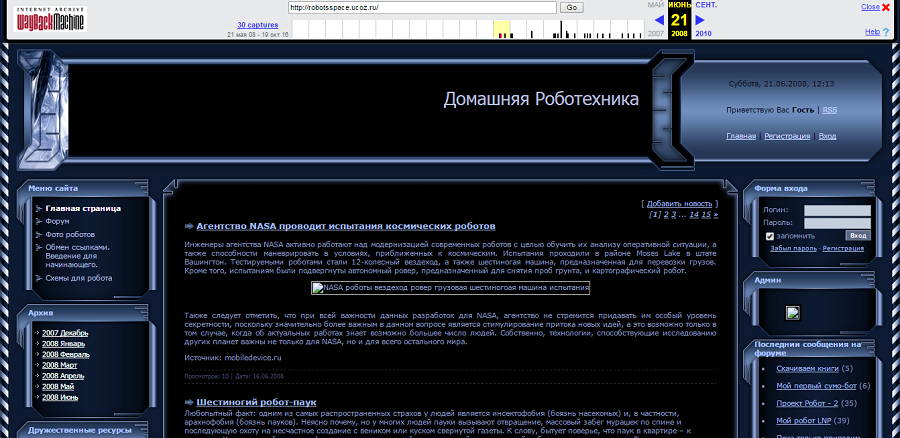
Task: Click the » next page link
Action: pyautogui.click(x=716, y=215)
